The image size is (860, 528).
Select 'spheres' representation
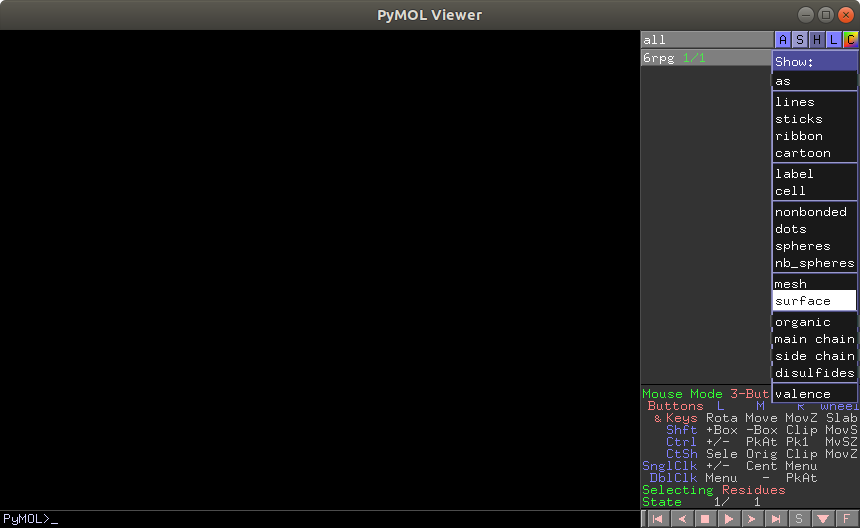click(814, 246)
